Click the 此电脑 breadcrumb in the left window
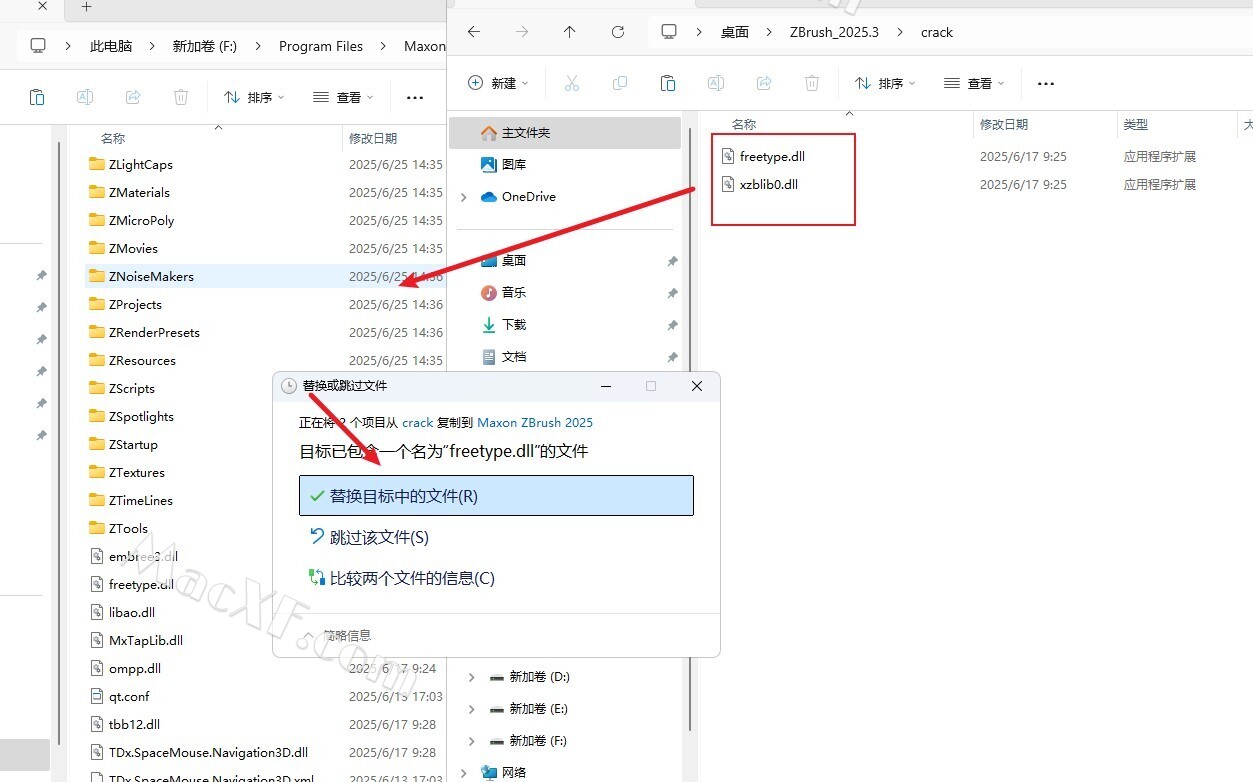Viewport: 1253px width, 782px height. click(111, 46)
